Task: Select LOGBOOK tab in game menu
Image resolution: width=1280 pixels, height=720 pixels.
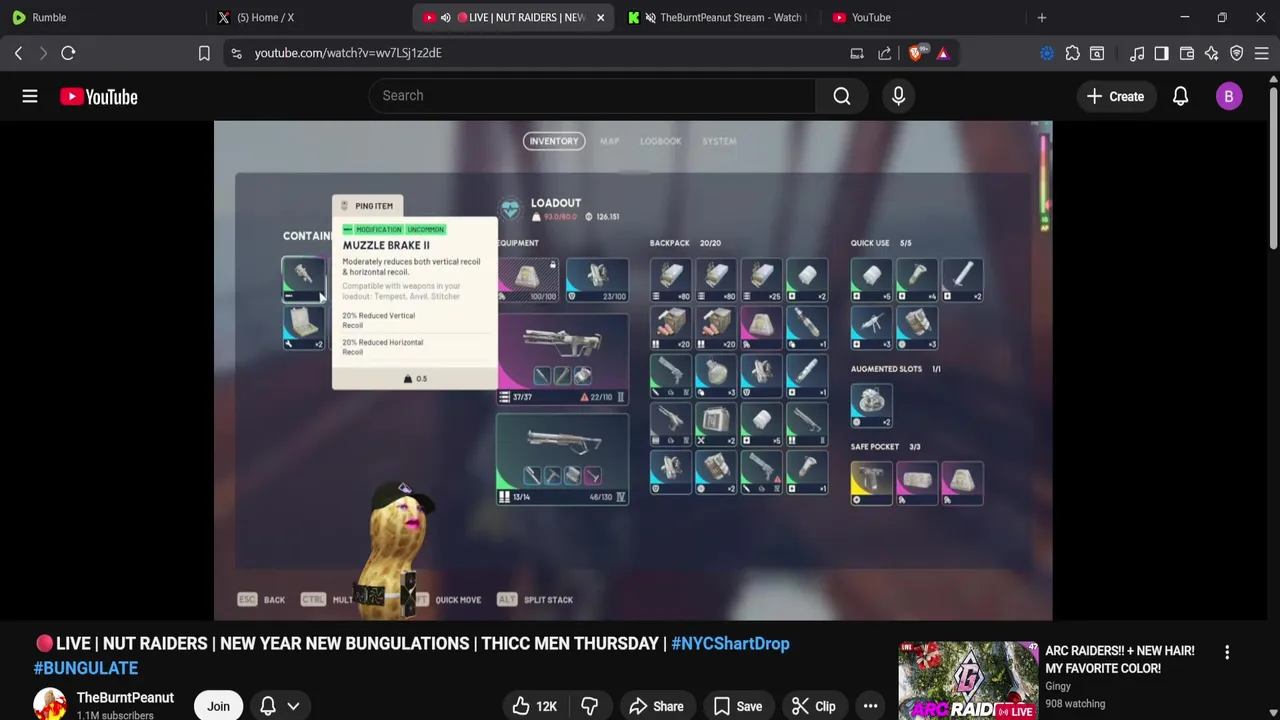Action: tap(660, 141)
